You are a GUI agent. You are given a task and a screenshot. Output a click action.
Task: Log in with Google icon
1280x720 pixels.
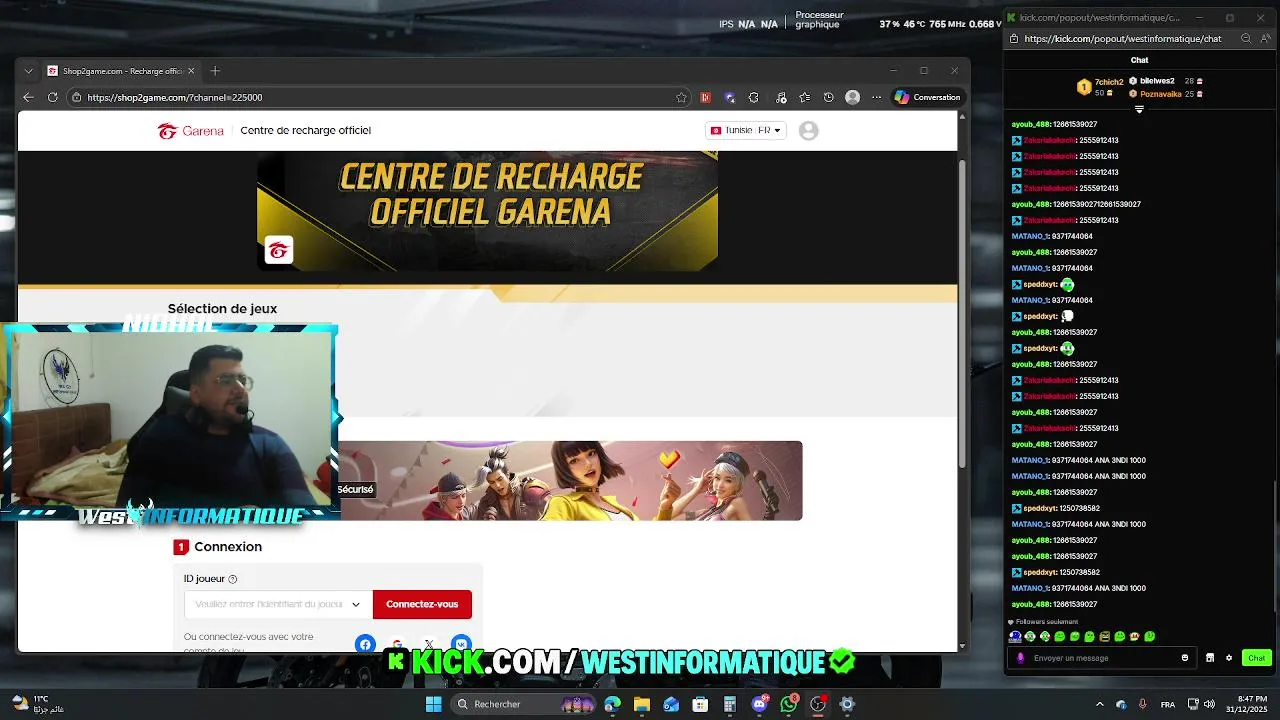coord(397,644)
